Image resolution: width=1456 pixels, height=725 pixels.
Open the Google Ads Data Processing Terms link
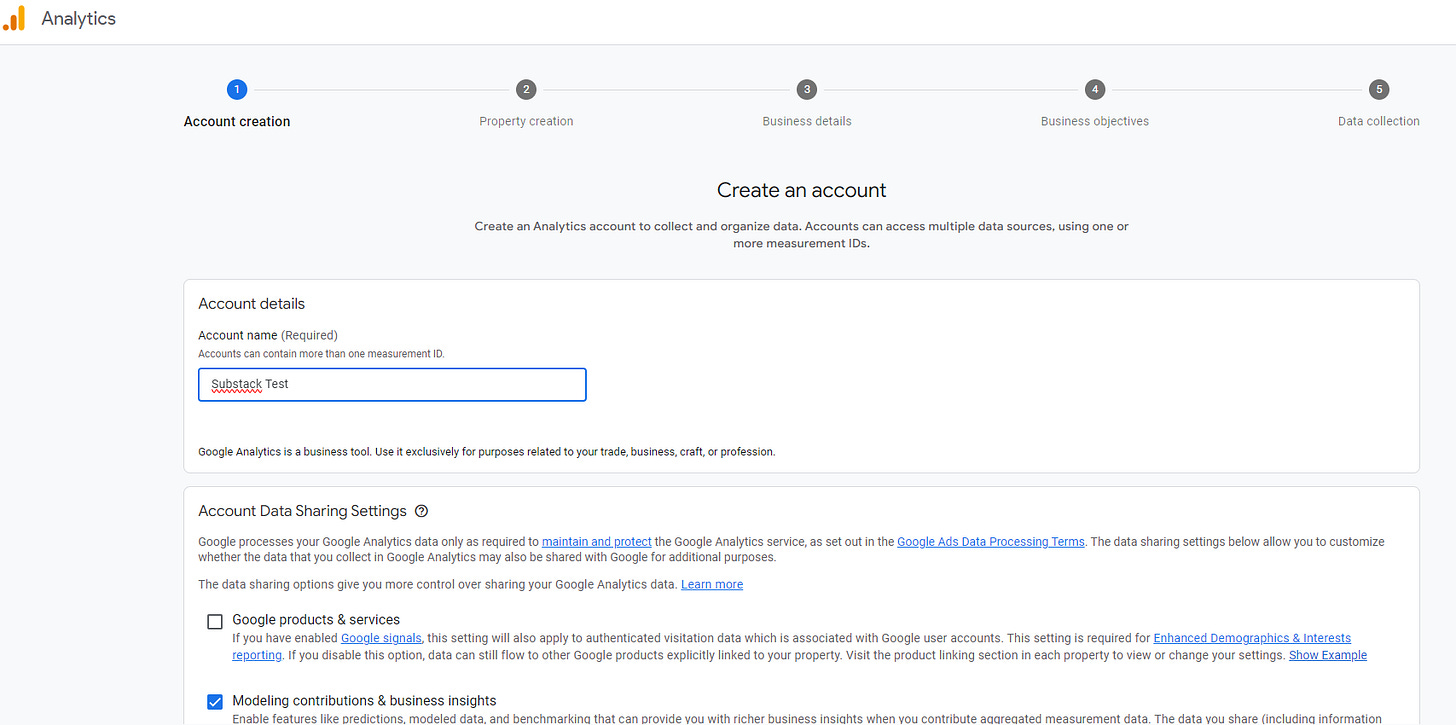[x=990, y=541]
